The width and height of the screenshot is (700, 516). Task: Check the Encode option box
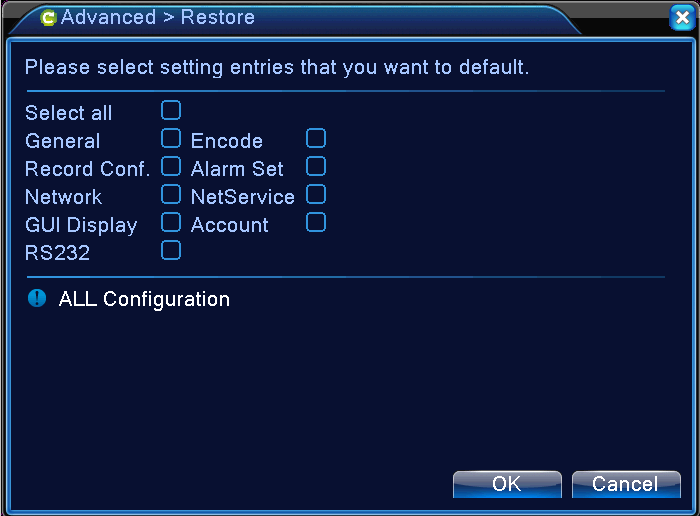point(316,138)
